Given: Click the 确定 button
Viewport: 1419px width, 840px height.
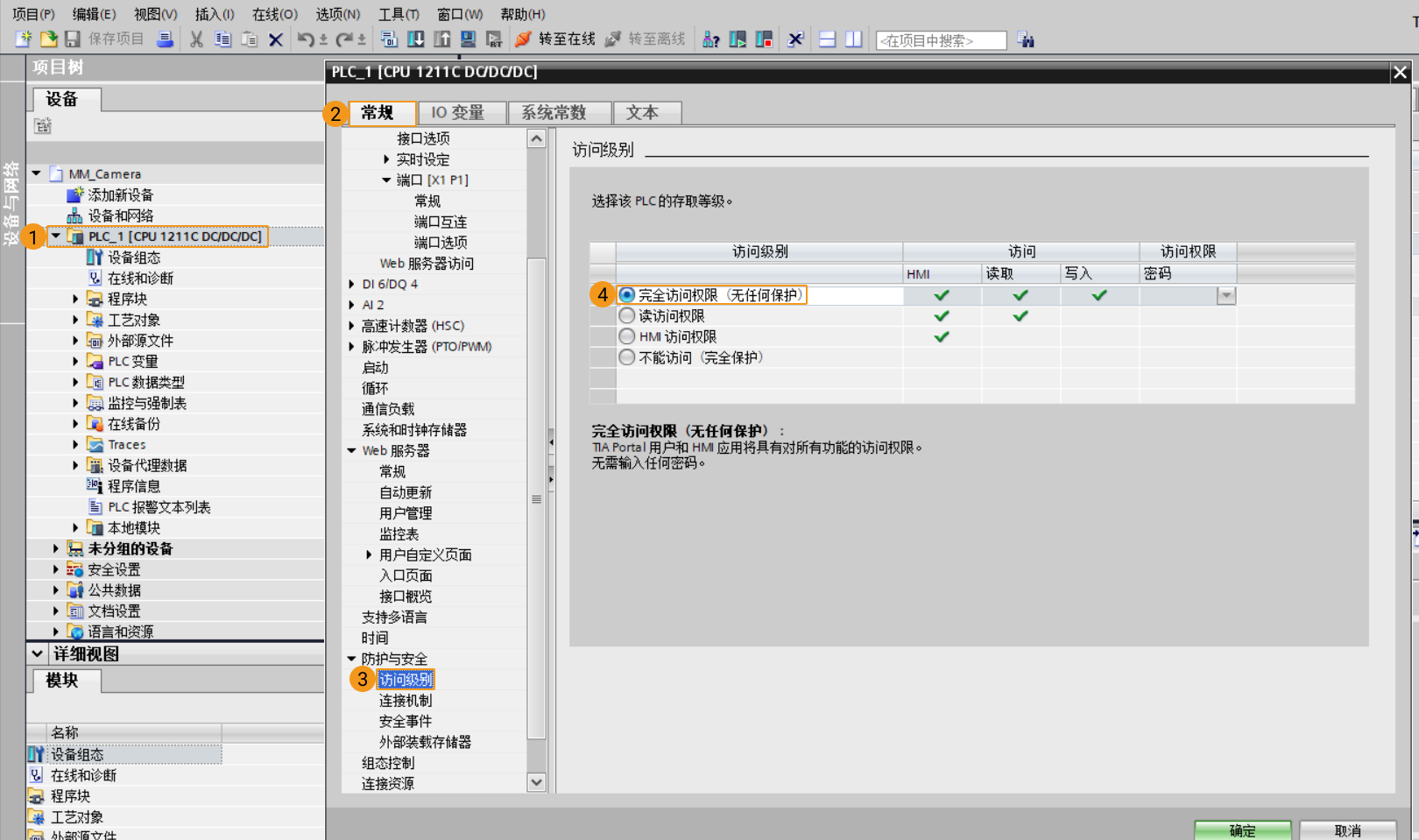Looking at the screenshot, I should click(1243, 830).
